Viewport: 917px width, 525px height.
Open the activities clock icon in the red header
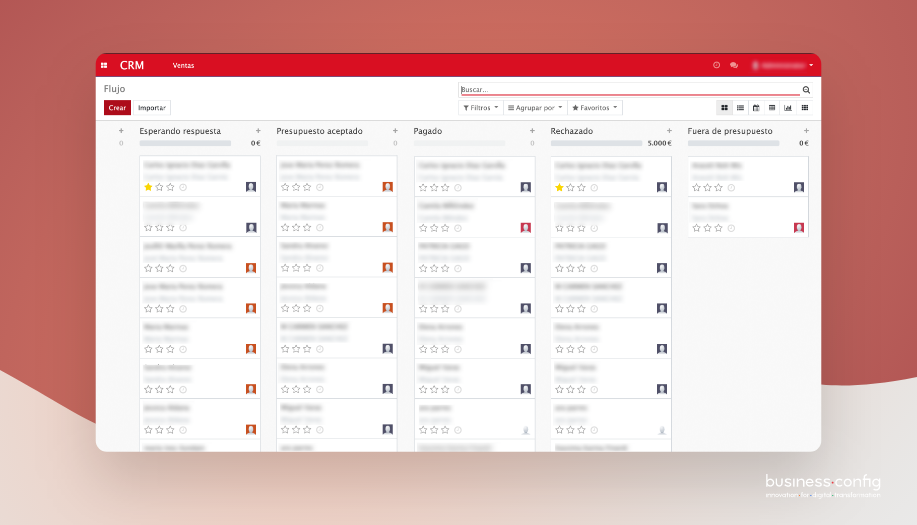coord(716,65)
